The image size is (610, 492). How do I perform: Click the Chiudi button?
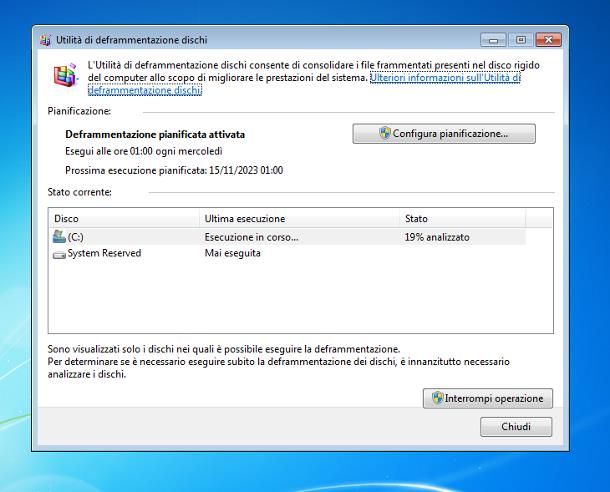coord(516,427)
